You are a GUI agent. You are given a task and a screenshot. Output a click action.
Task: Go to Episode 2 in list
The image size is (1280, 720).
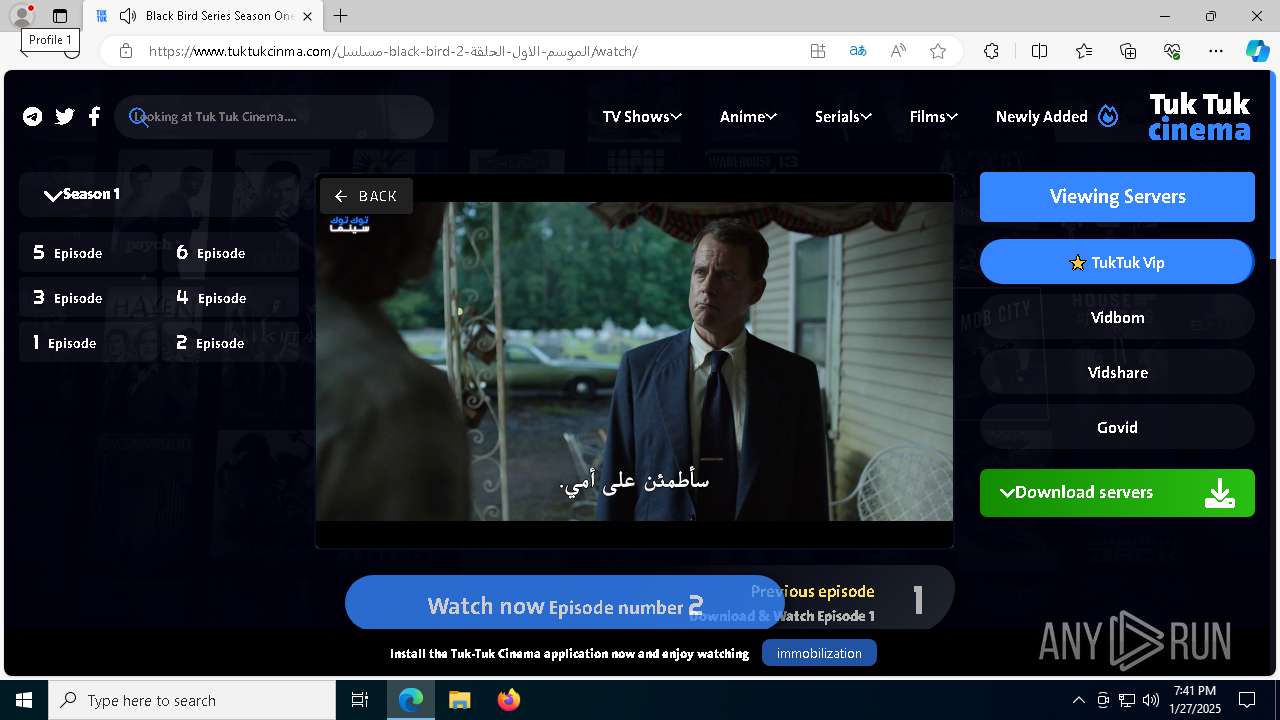click(x=230, y=343)
